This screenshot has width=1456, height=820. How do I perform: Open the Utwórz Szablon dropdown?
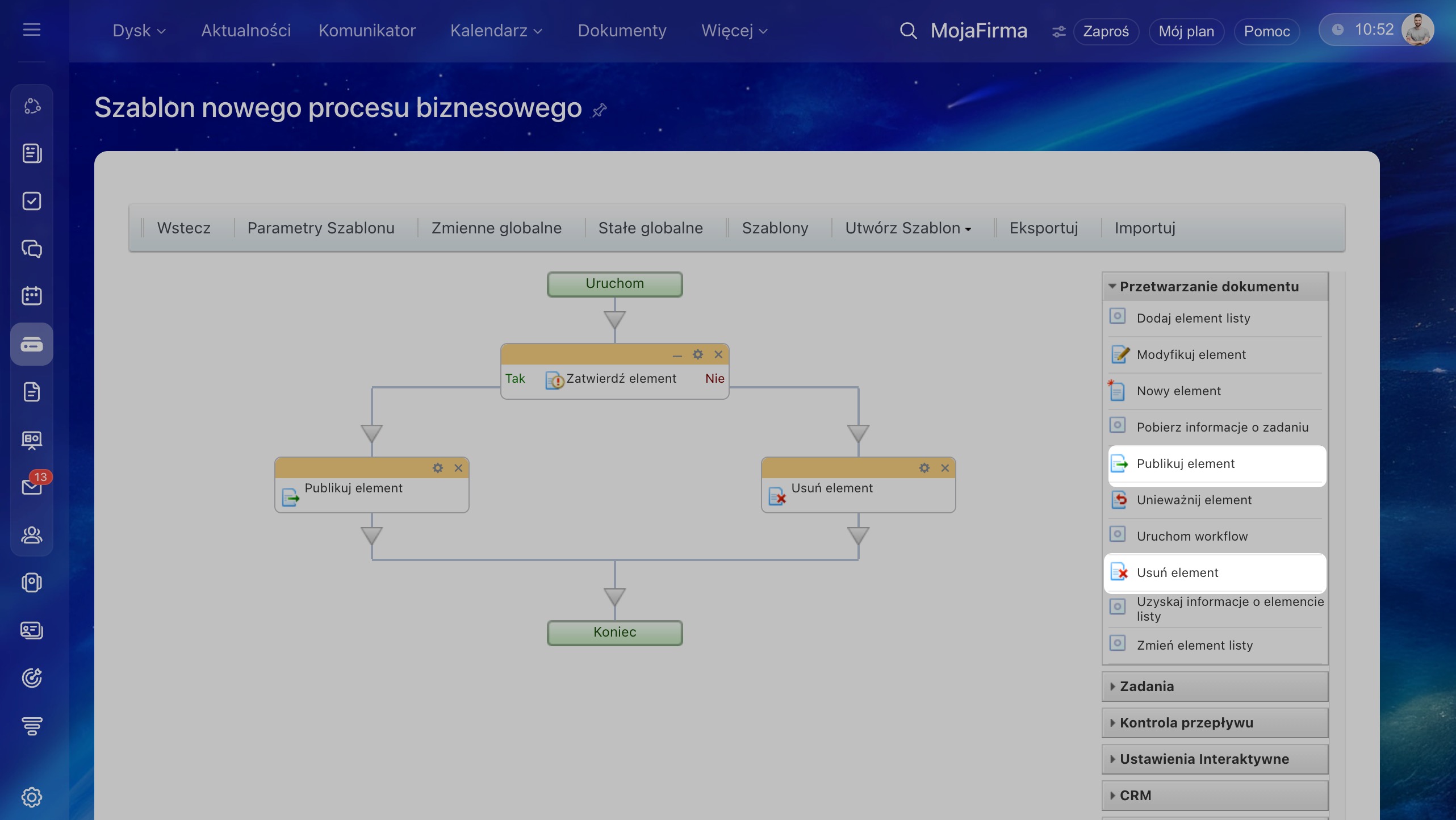coord(907,228)
